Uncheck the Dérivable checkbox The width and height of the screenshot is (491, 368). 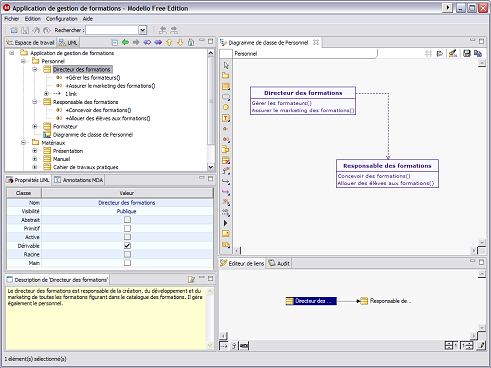127,246
